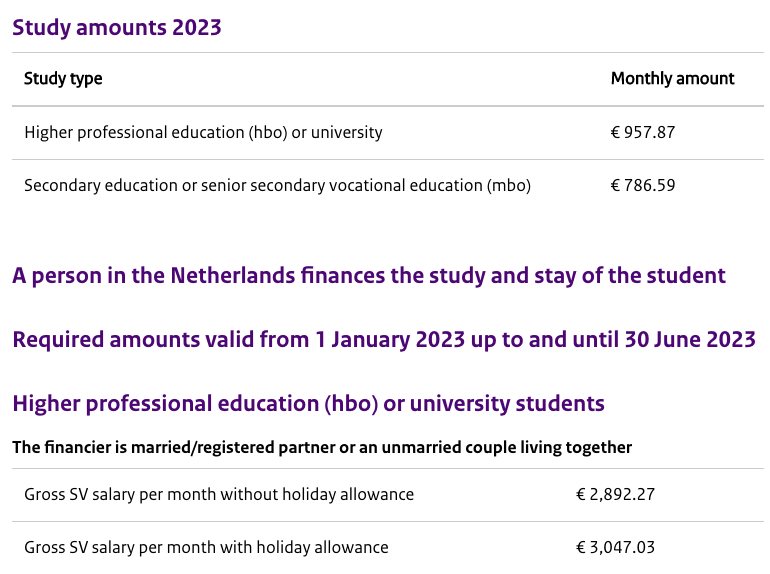Image resolution: width=770 pixels, height=574 pixels.
Task: Click the € 2,892.27 salary amount
Action: (x=615, y=494)
